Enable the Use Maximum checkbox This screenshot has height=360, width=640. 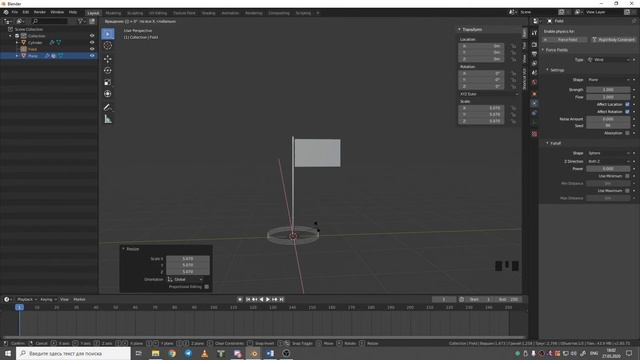pyautogui.click(x=627, y=191)
